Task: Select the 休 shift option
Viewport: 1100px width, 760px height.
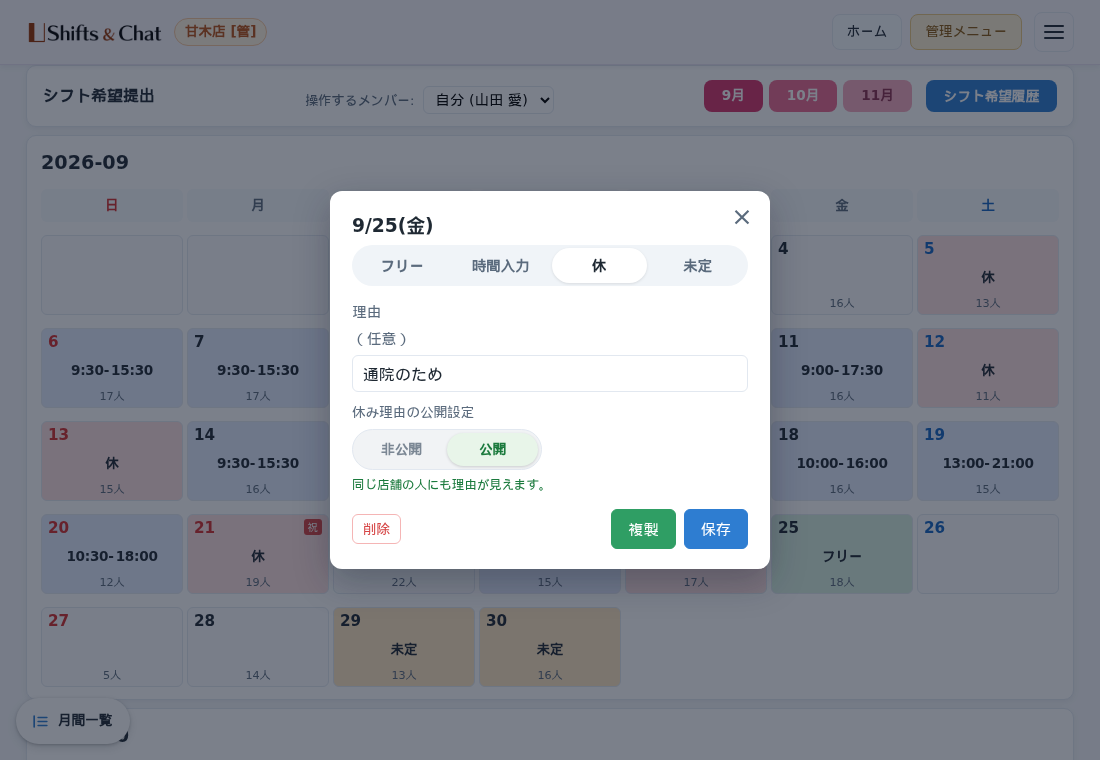Action: tap(599, 266)
